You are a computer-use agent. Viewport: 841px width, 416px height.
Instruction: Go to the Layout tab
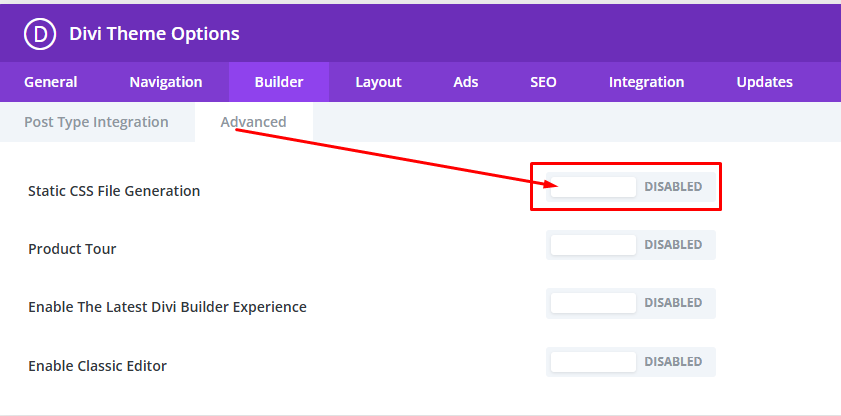[x=378, y=82]
